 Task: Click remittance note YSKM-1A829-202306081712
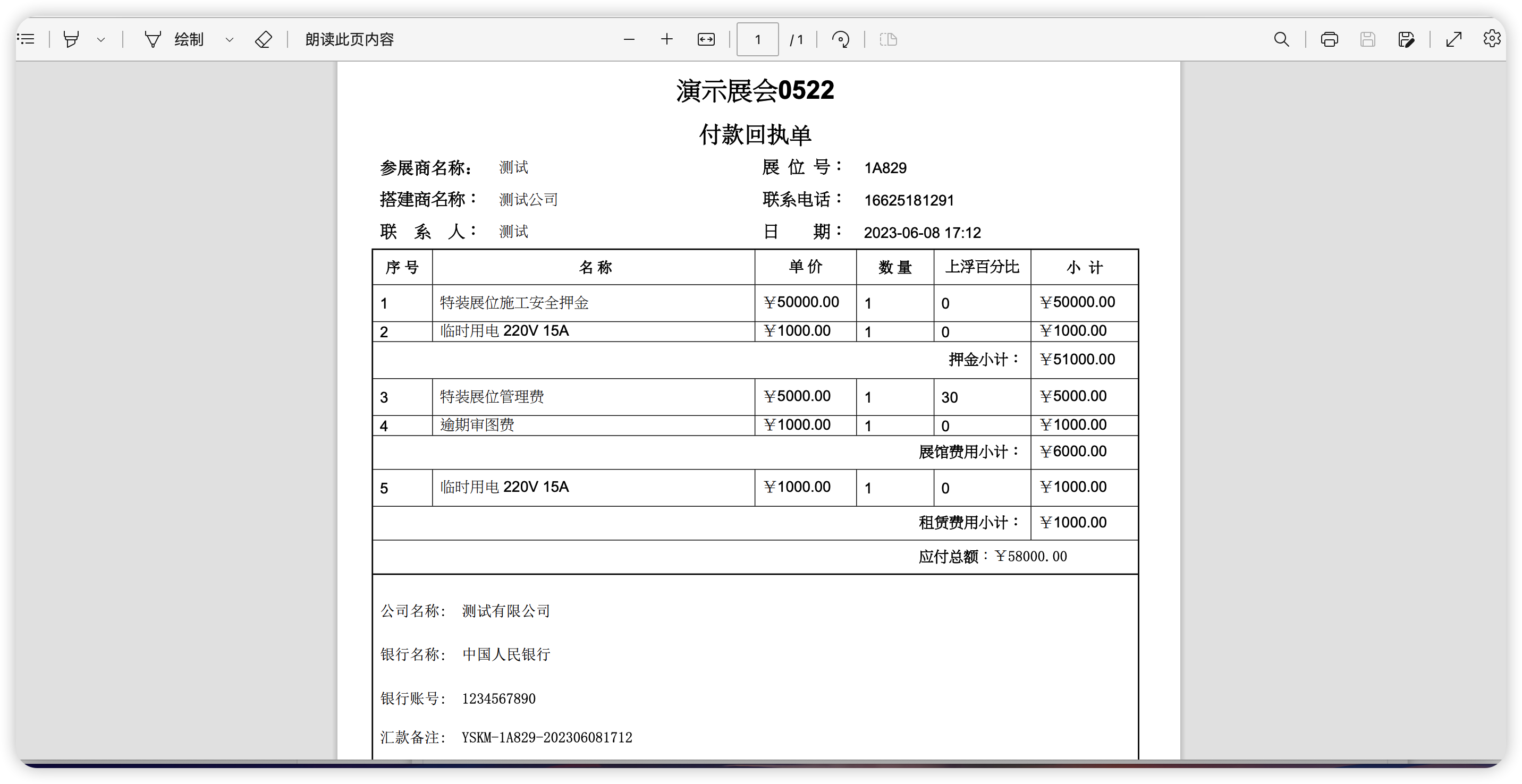[547, 738]
